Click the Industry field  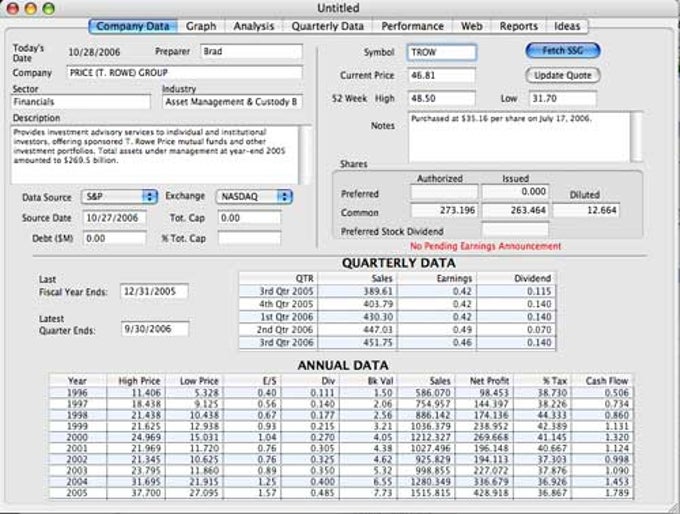pos(232,102)
